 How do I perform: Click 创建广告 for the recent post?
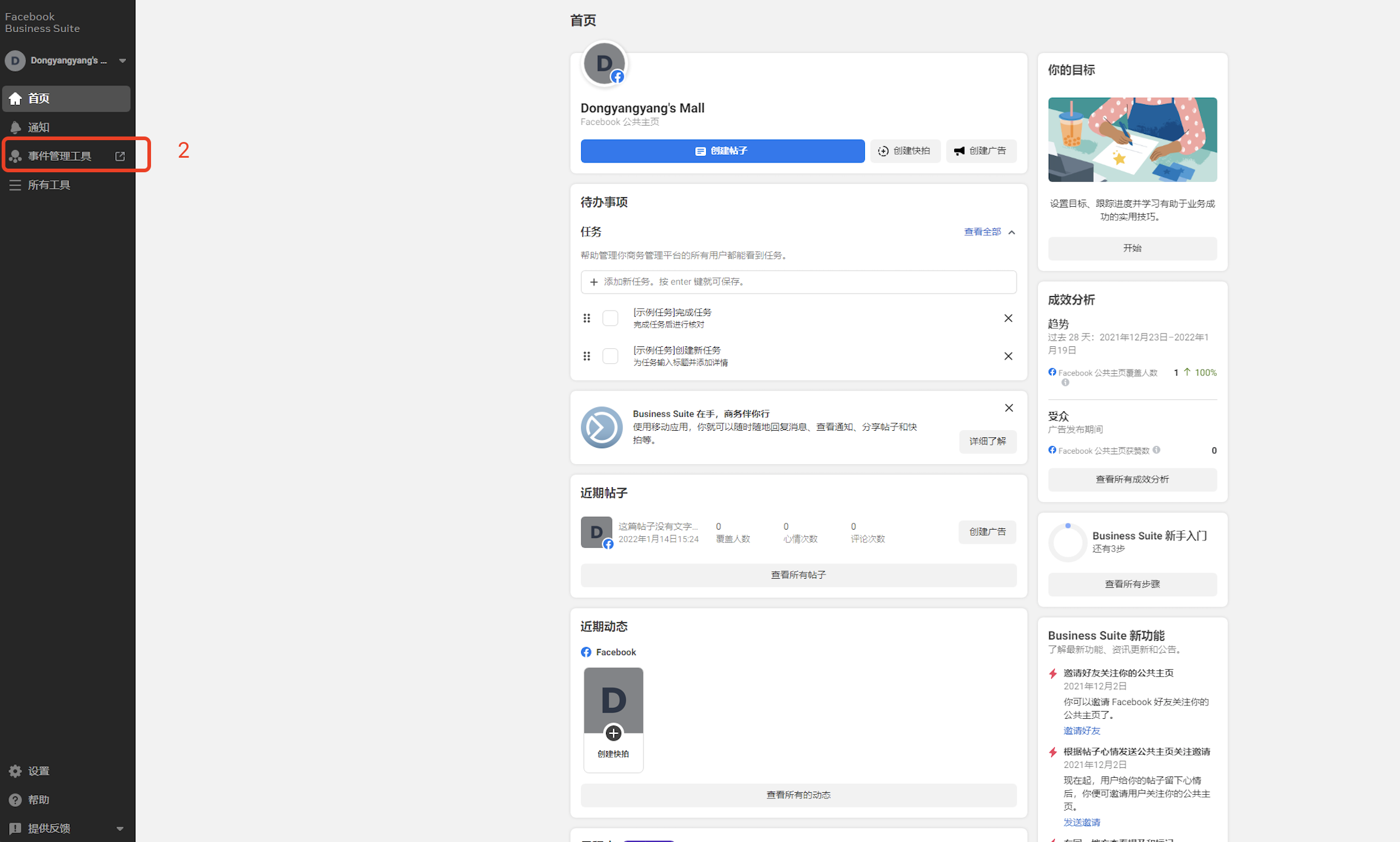pos(988,532)
